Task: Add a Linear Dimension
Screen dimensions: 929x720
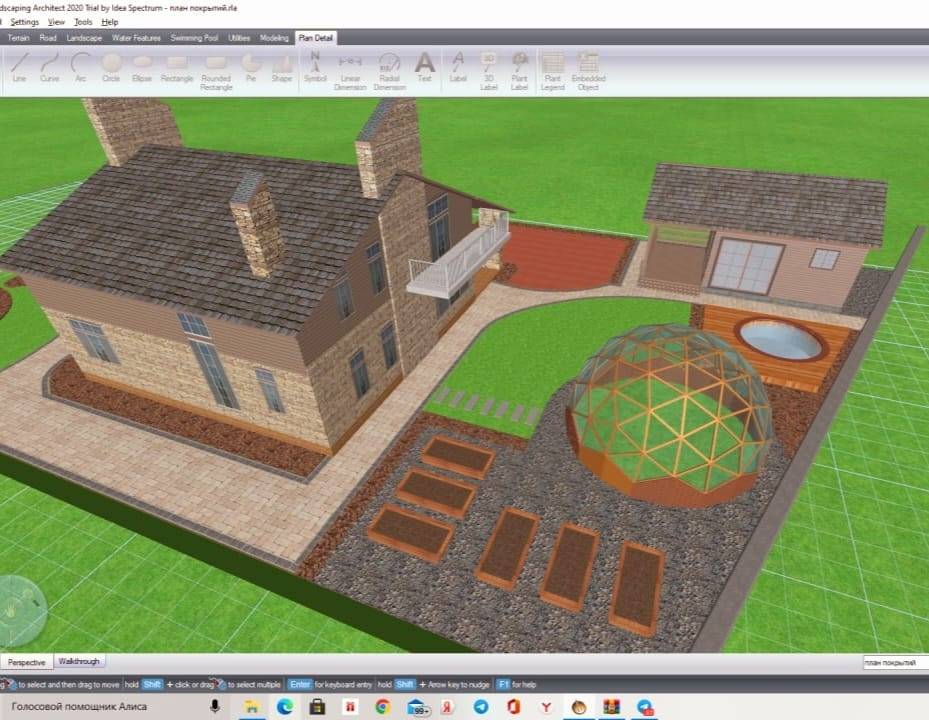Action: pyautogui.click(x=350, y=68)
